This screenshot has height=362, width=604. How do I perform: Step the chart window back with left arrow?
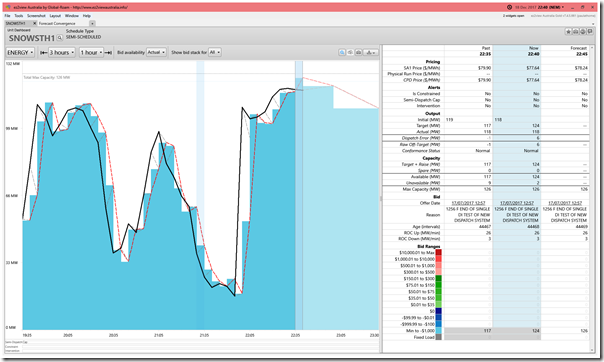[x=44, y=52]
